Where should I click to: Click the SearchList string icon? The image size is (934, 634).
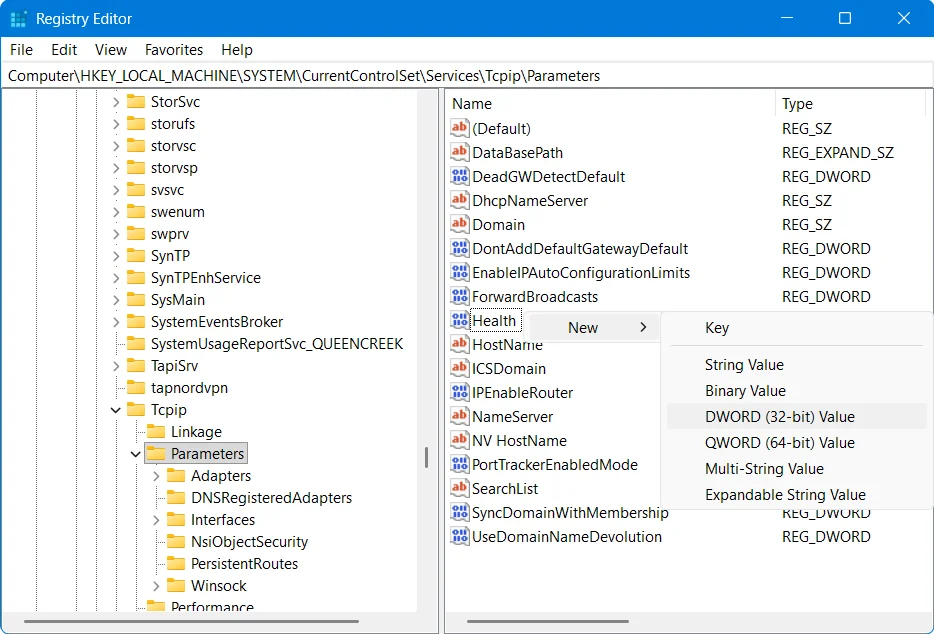tap(459, 489)
